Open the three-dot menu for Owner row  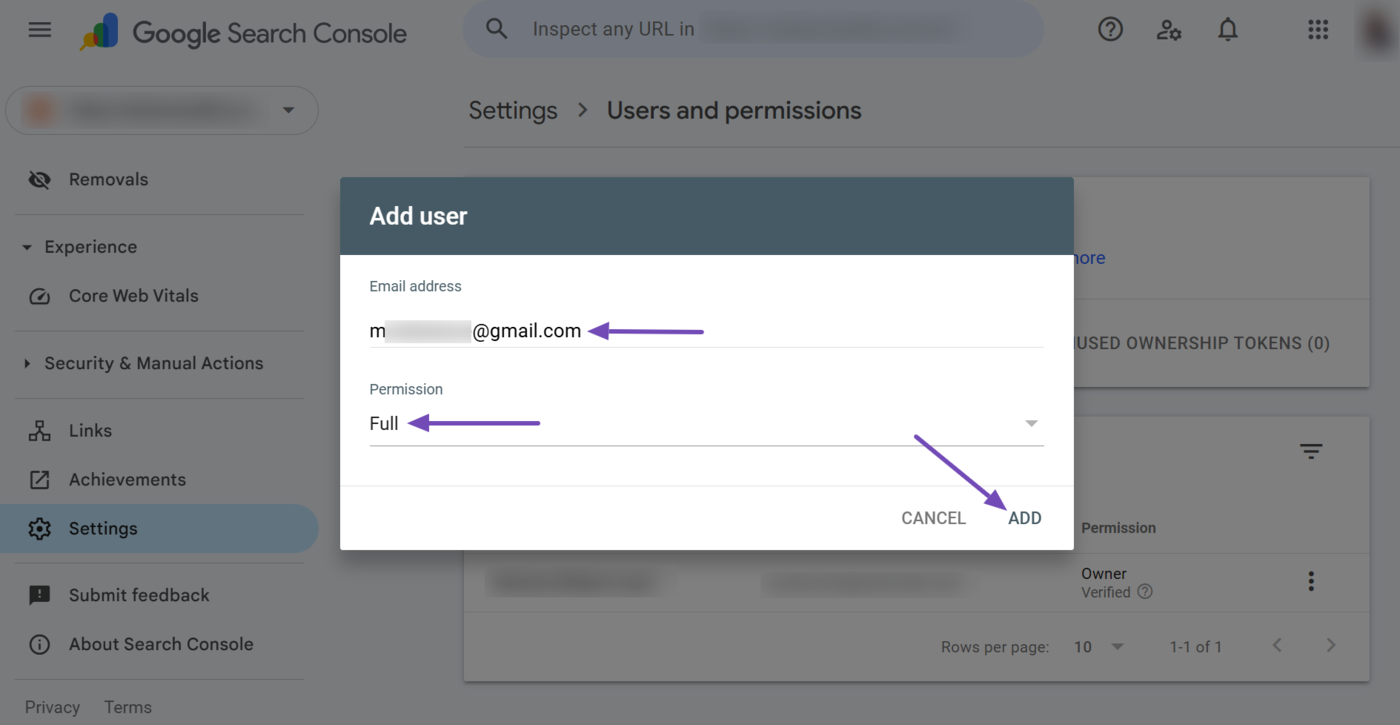1311,582
